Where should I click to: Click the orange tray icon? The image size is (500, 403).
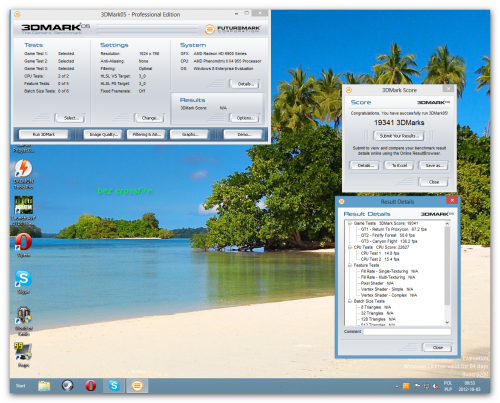tap(406, 386)
